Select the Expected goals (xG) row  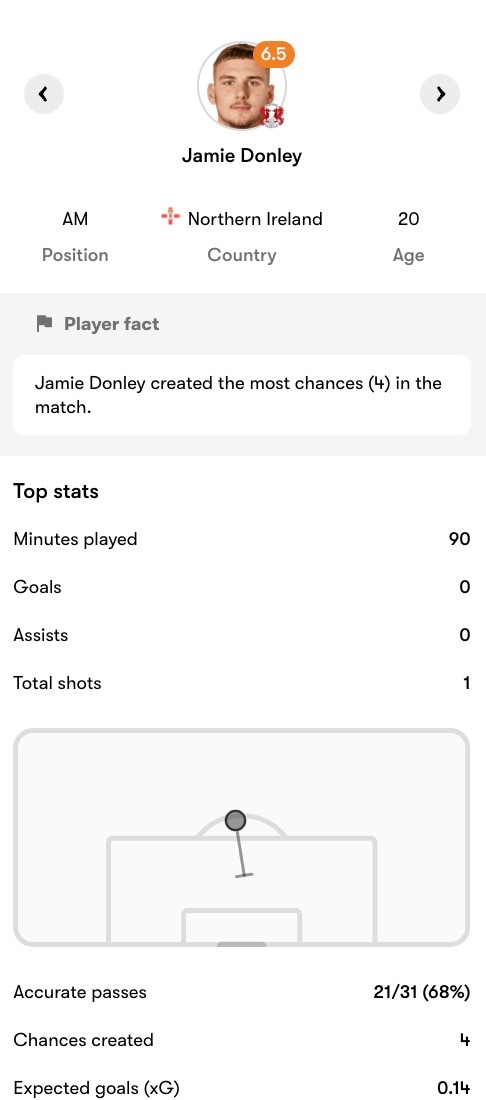coord(242,1088)
